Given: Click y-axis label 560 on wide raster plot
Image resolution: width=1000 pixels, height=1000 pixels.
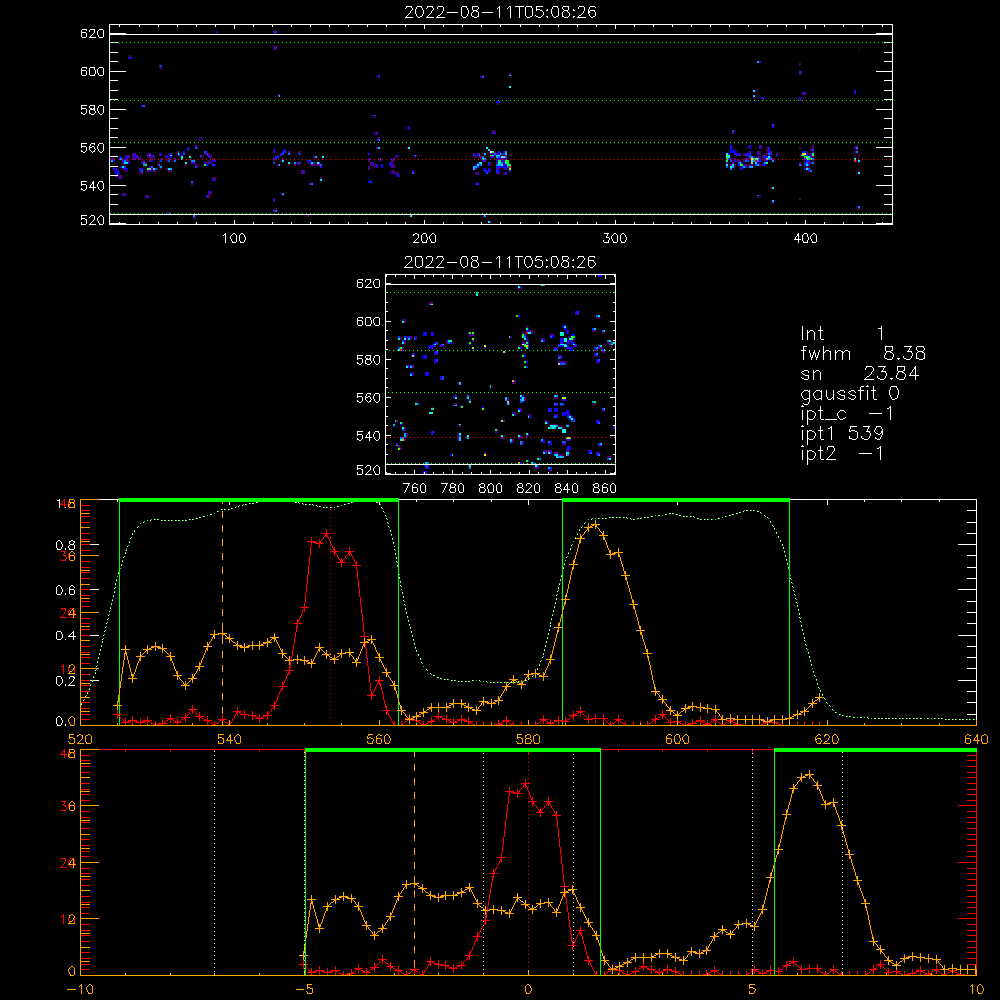Looking at the screenshot, I should pyautogui.click(x=92, y=147).
